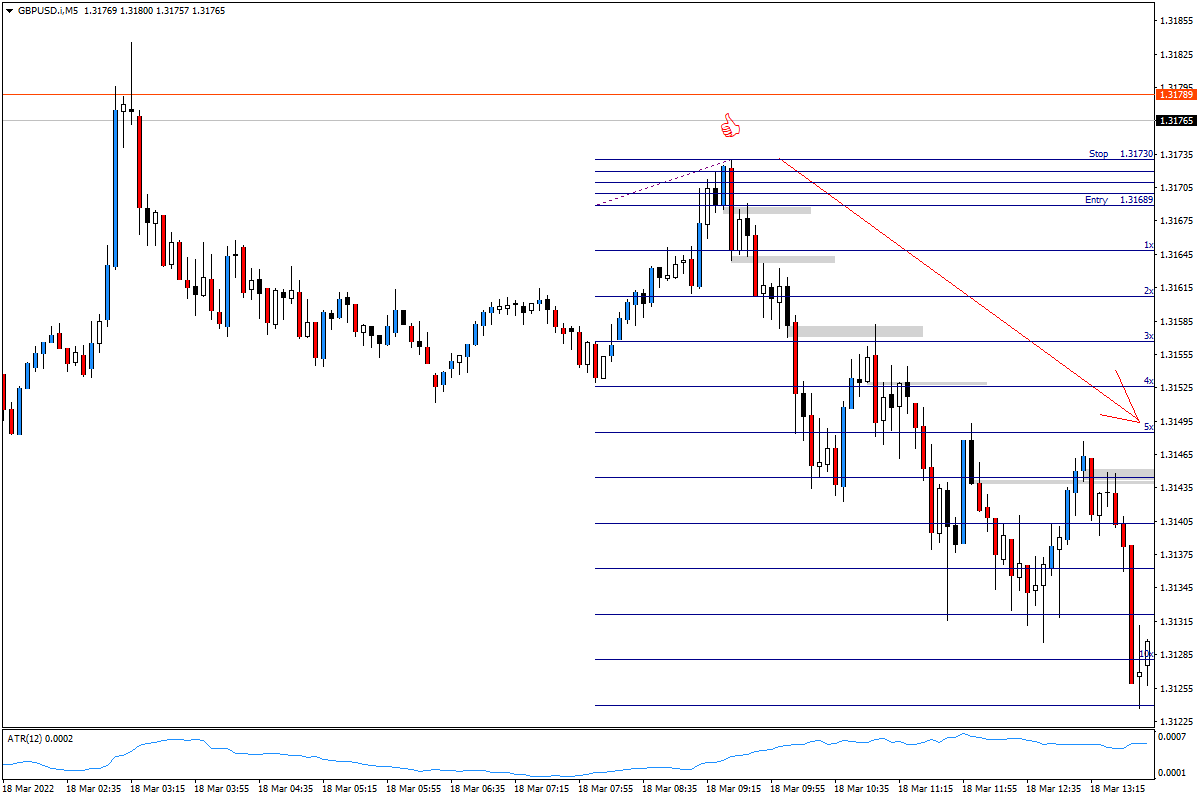
Task: Click the 1.31615 price axis label
Action: [x=1177, y=288]
